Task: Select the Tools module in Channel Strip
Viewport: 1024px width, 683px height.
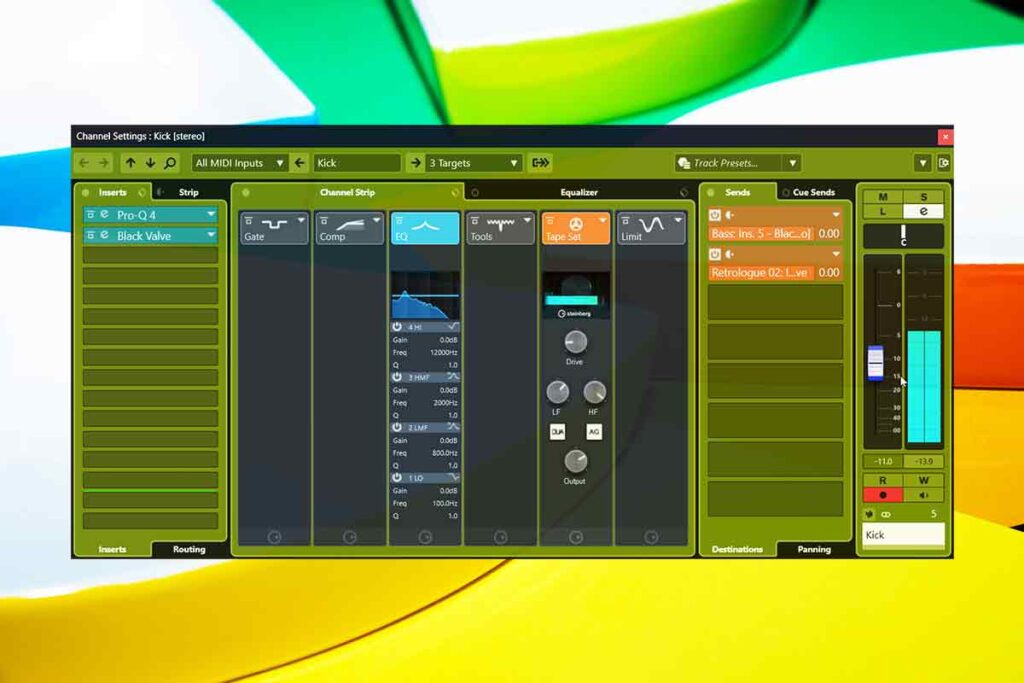Action: pyautogui.click(x=500, y=228)
